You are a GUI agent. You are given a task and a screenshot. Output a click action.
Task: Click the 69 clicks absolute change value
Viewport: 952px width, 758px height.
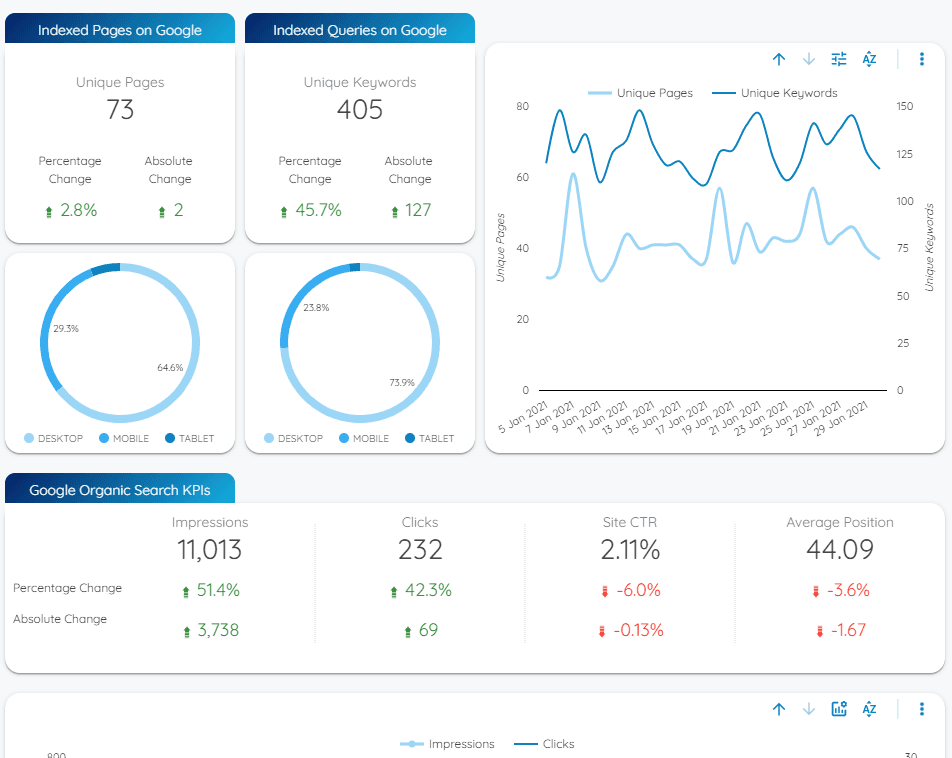pos(428,630)
